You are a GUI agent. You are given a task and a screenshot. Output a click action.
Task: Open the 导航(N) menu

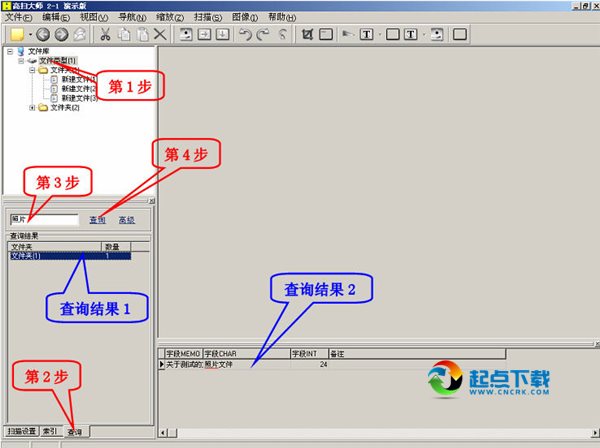132,17
